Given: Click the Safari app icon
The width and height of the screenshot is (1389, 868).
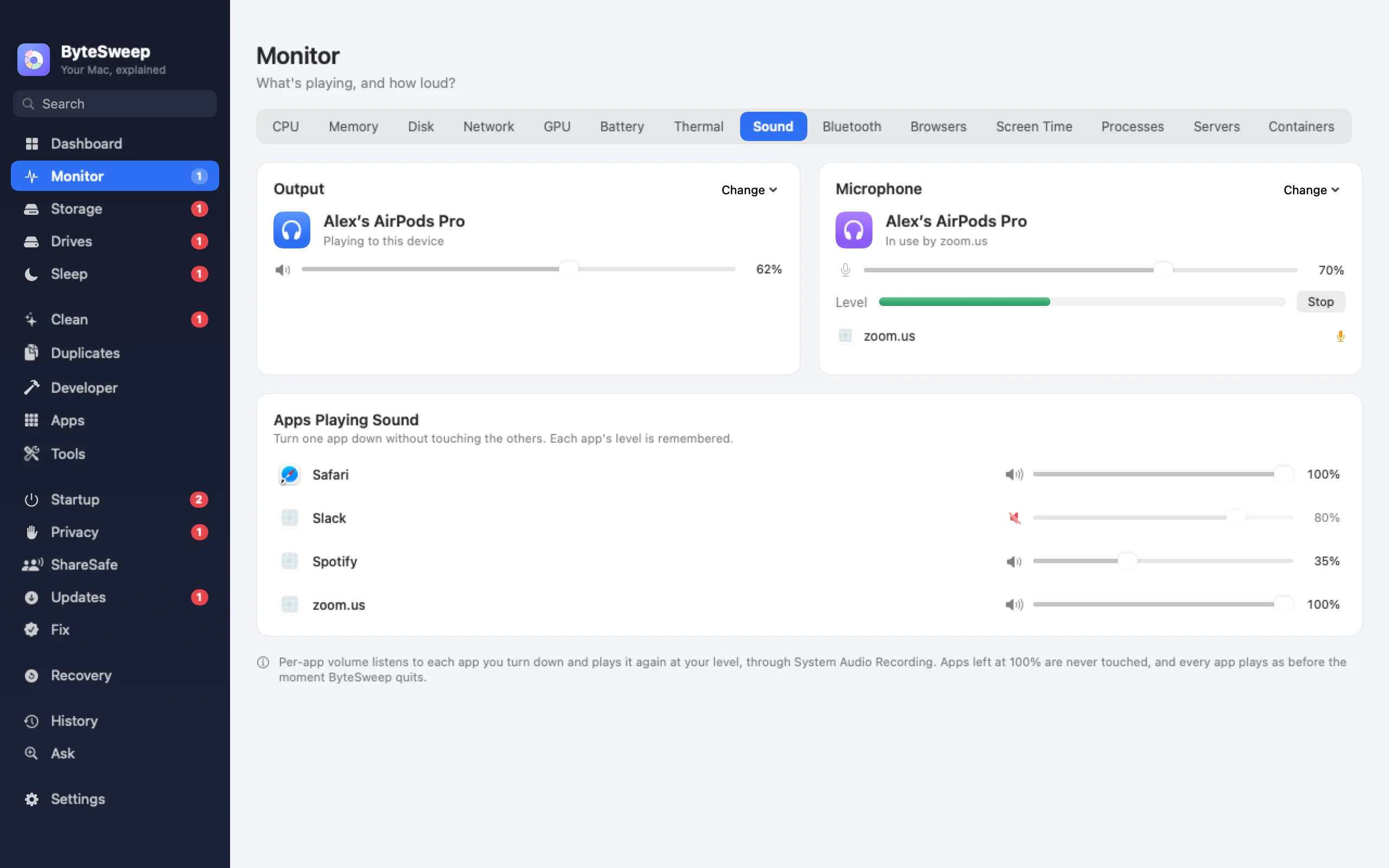Looking at the screenshot, I should [289, 475].
